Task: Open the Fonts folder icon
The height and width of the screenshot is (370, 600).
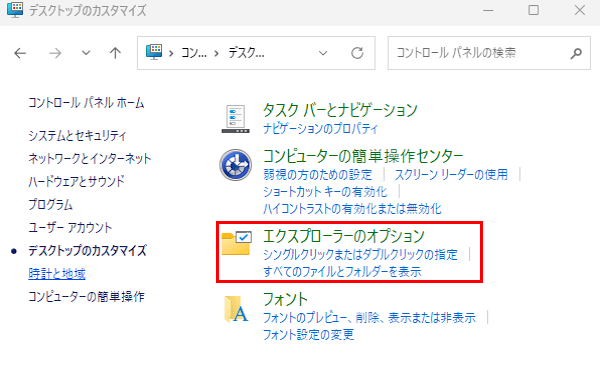Action: [236, 308]
